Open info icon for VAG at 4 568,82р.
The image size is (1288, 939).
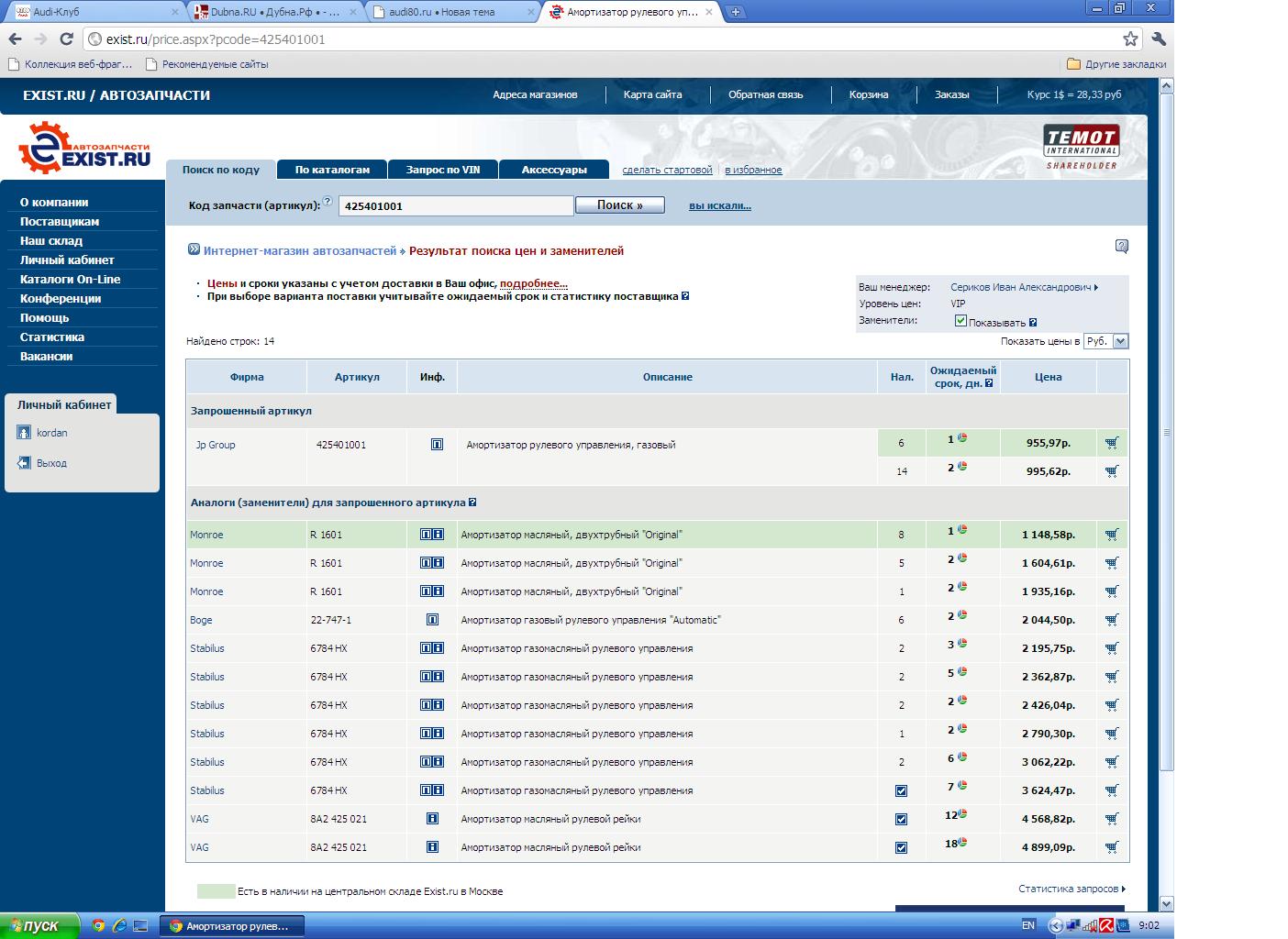pyautogui.click(x=432, y=819)
